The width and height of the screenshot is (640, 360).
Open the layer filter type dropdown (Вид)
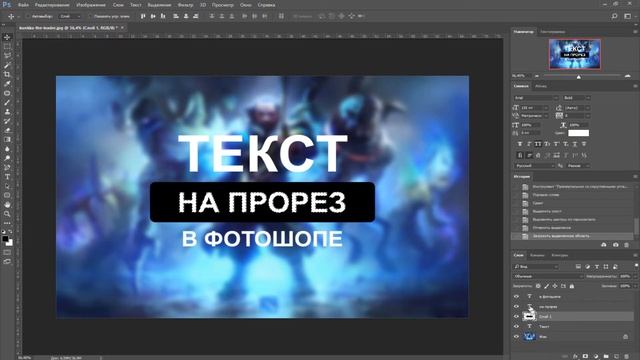coord(536,267)
